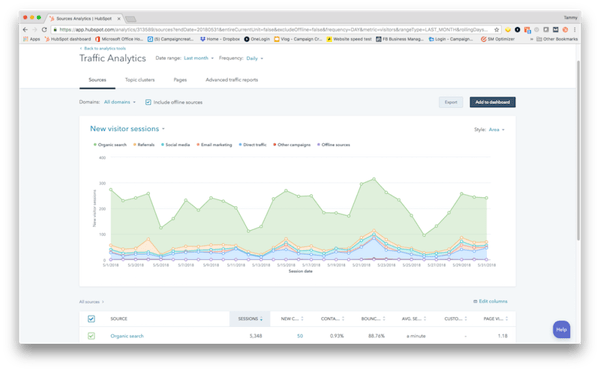Click the yellow smiley extension icon

coord(508,29)
